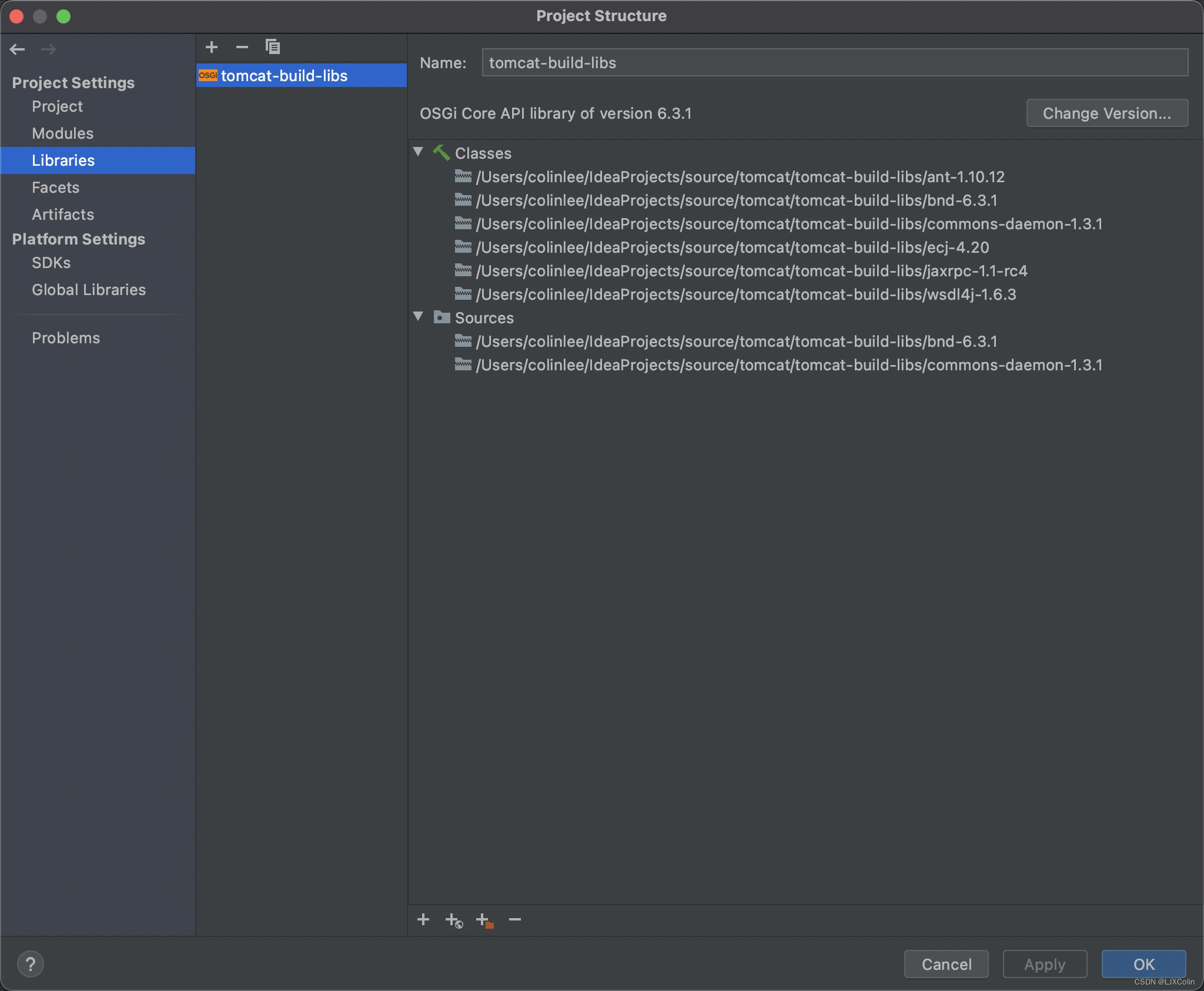Open the Modules settings page

coord(62,133)
